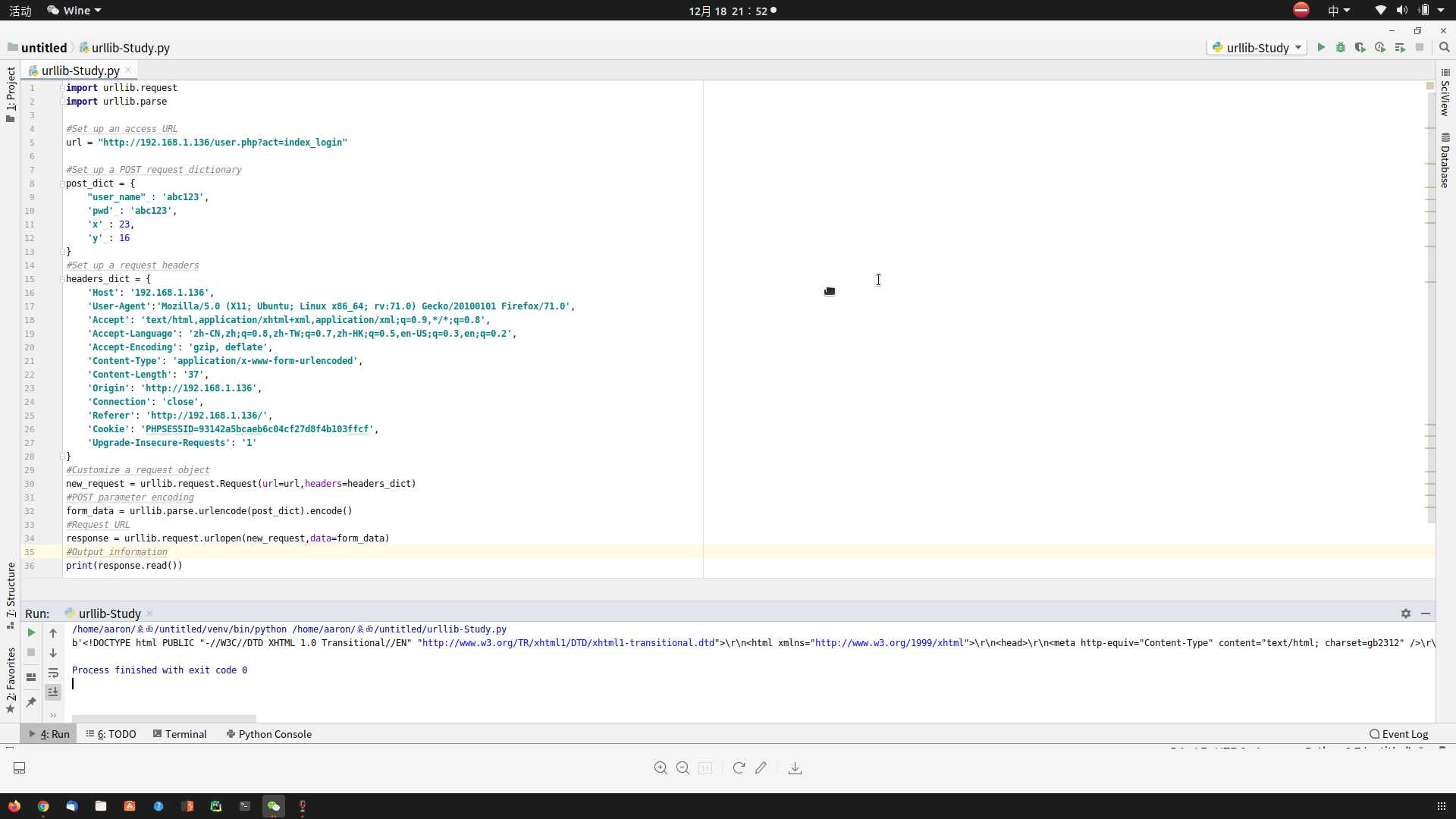Open Run panel settings gear
The height and width of the screenshot is (819, 1456).
[x=1406, y=613]
